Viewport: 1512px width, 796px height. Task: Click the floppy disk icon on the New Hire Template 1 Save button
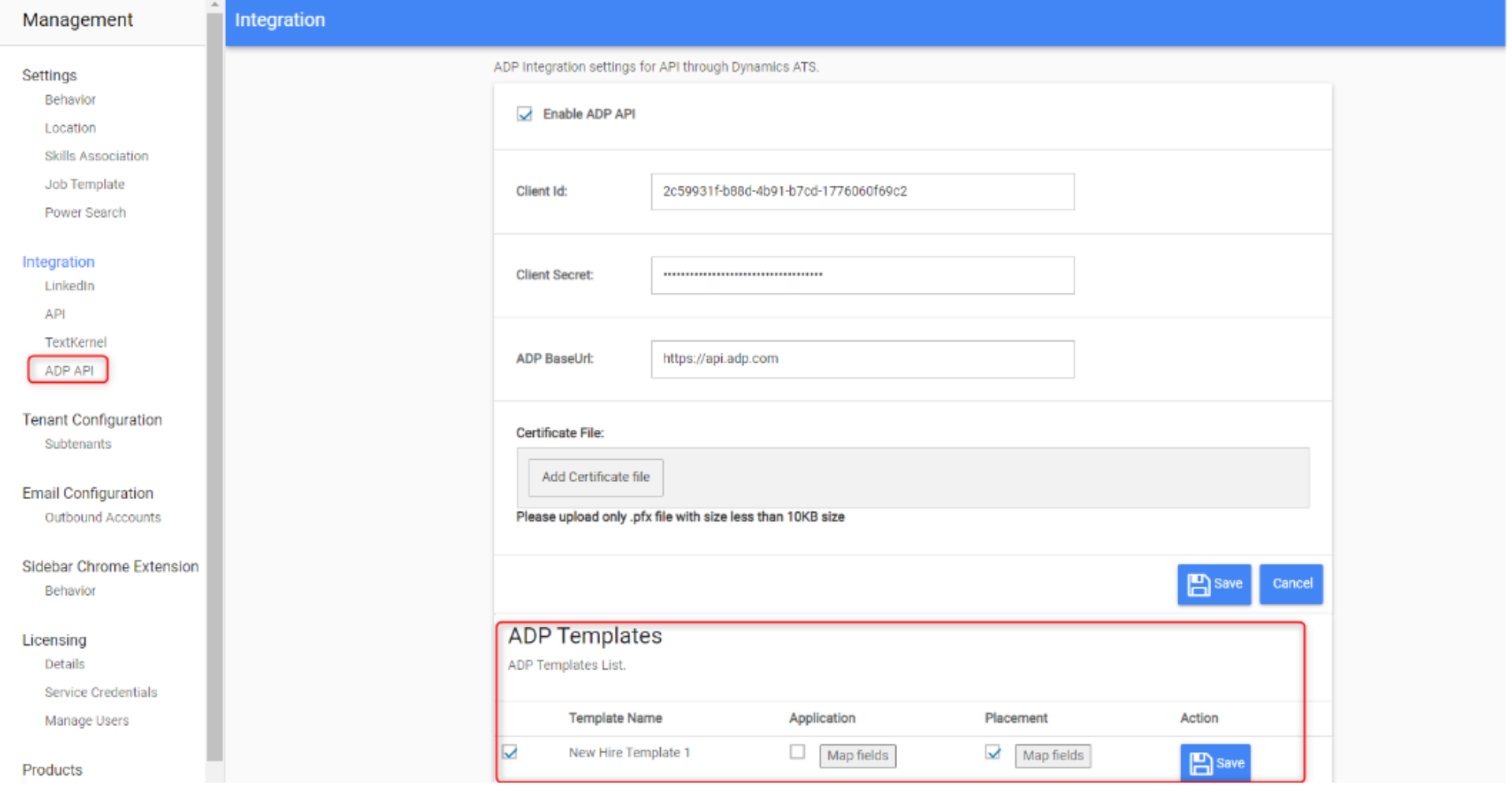(1200, 763)
